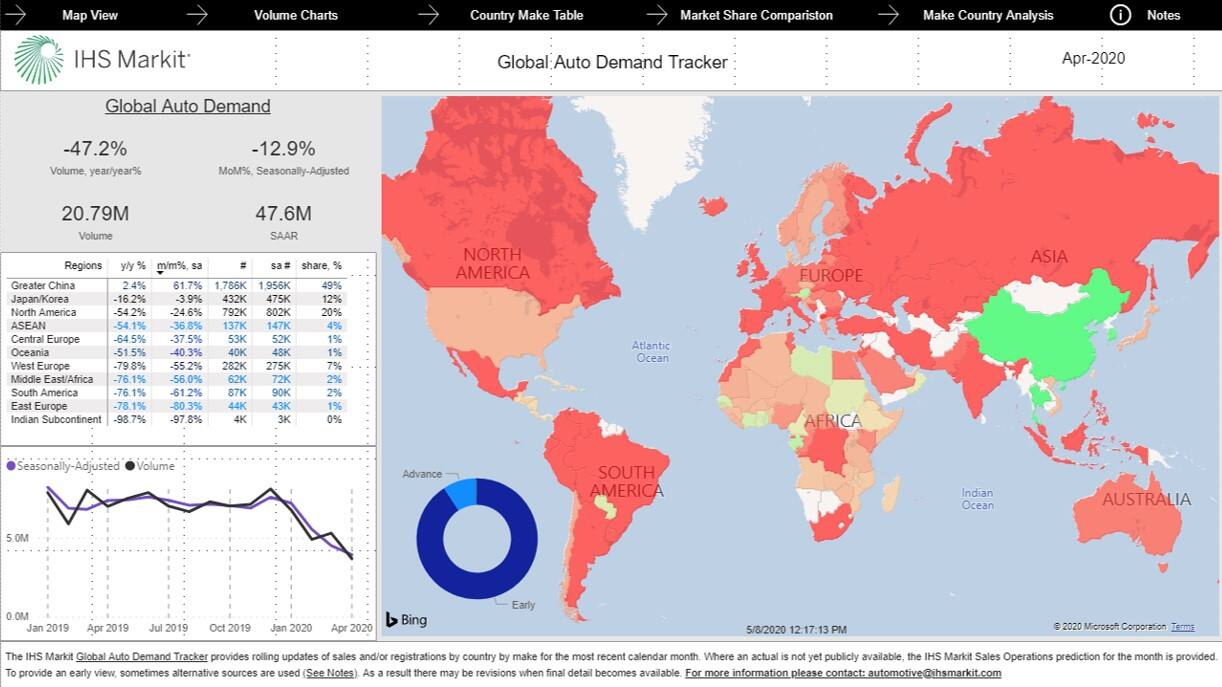Open the Map View page

coord(89,15)
